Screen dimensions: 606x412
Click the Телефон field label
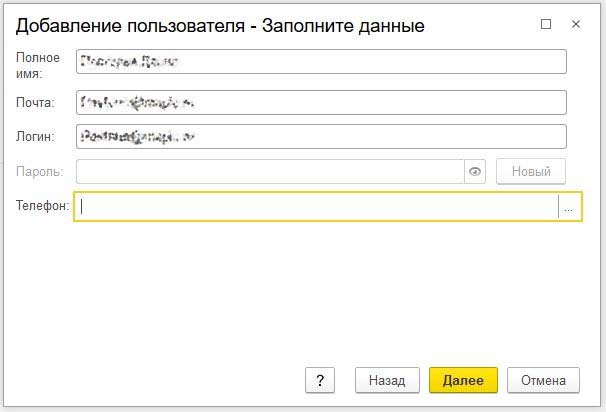42,206
